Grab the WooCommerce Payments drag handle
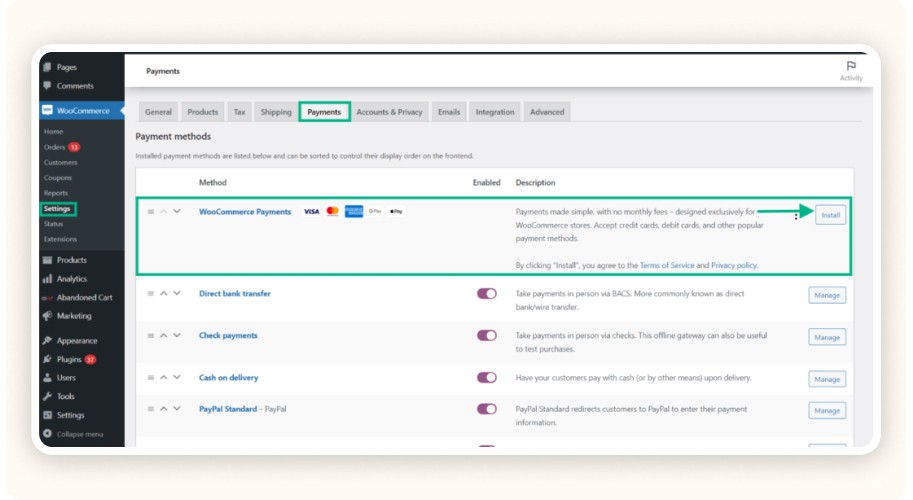The width and height of the screenshot is (913, 500). click(x=151, y=212)
